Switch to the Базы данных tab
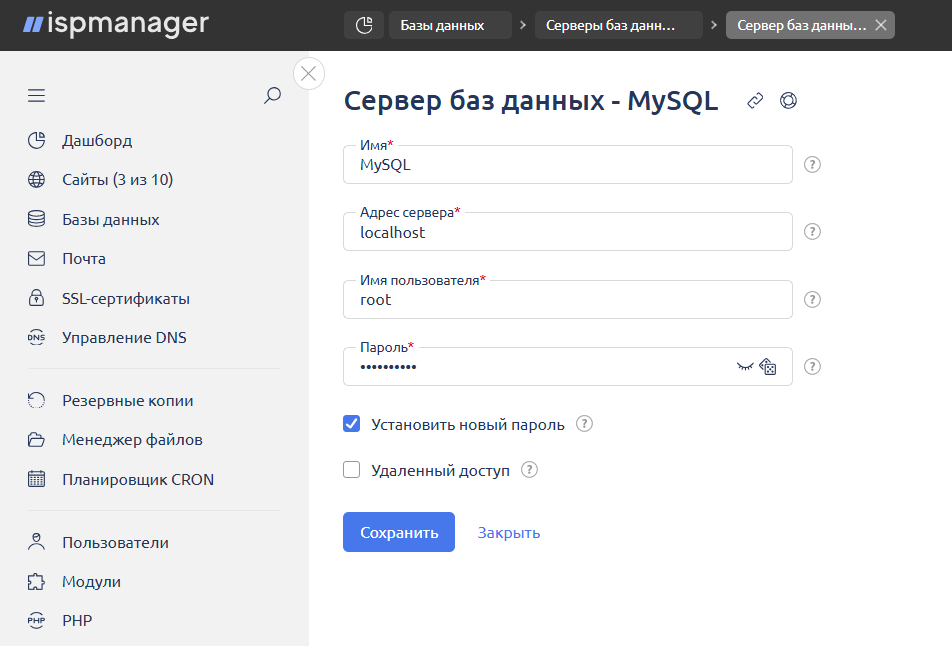 (x=443, y=25)
